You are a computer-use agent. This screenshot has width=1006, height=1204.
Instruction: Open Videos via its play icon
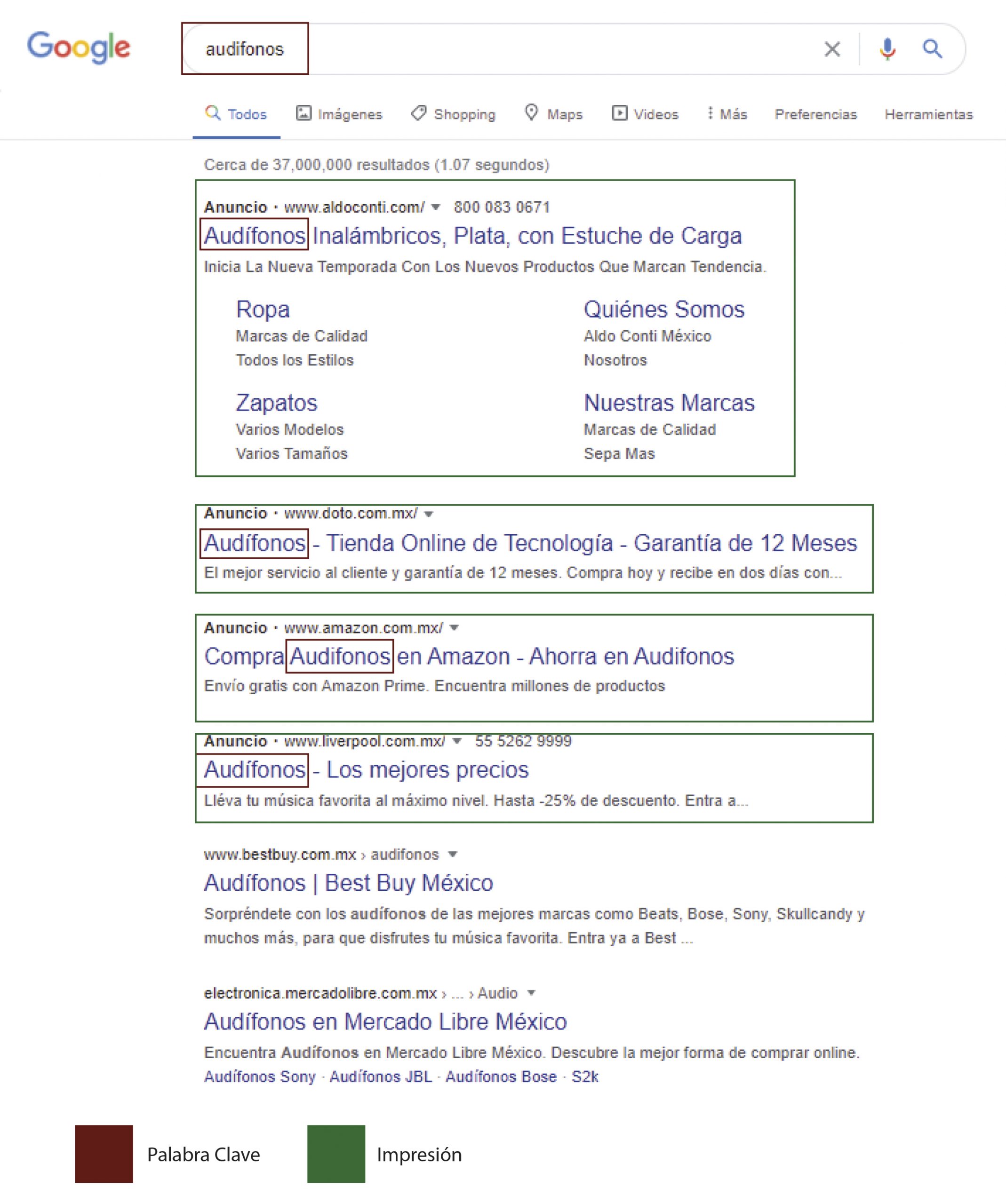621,113
